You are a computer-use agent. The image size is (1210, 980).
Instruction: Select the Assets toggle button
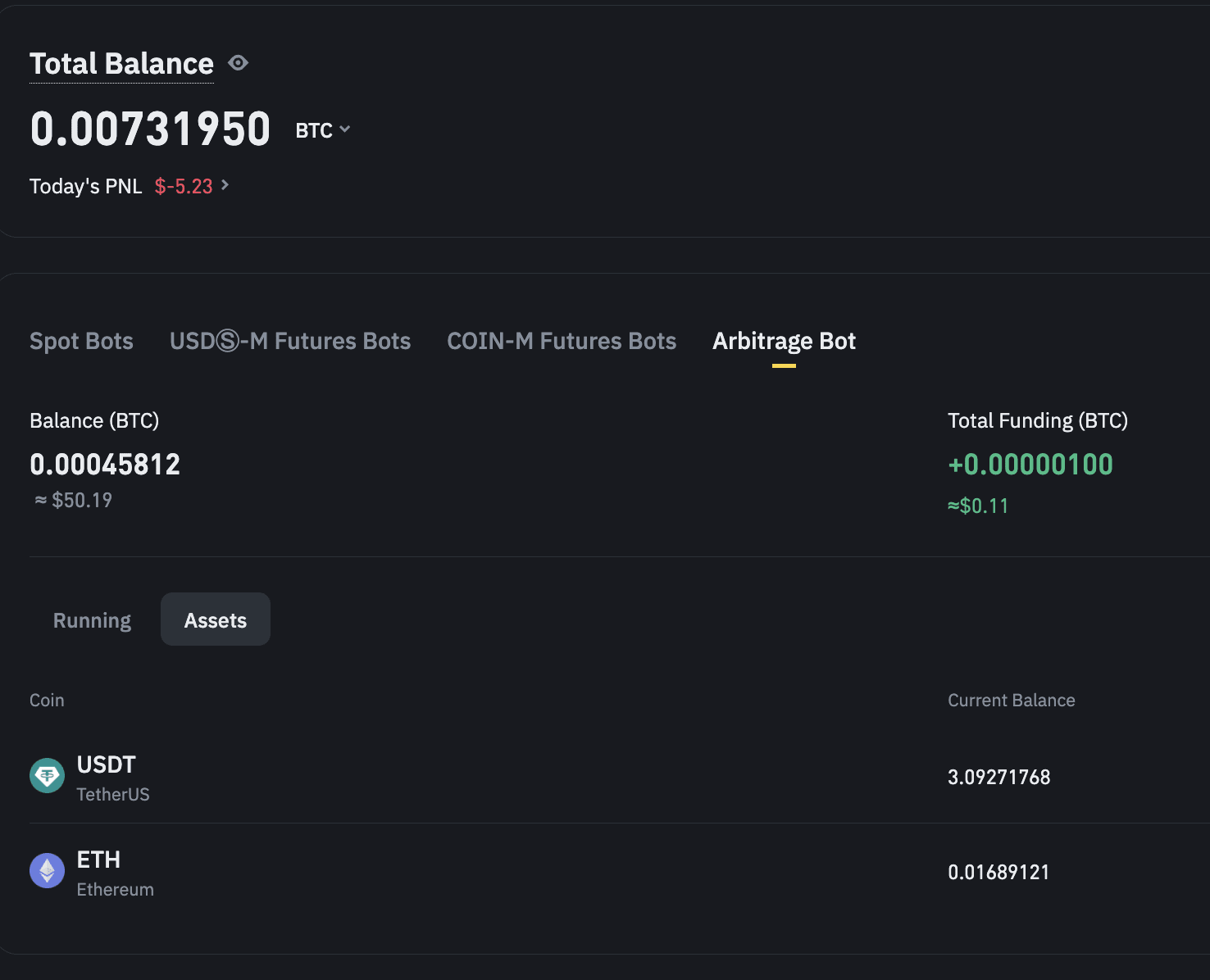[x=216, y=620]
